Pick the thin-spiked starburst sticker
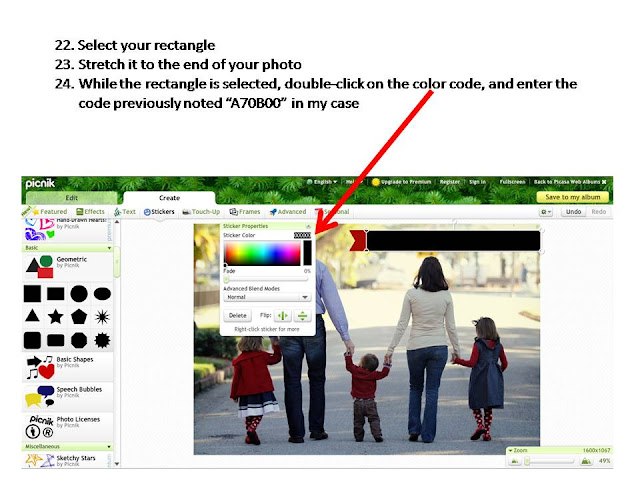Image resolution: width=640 pixels, height=480 pixels. 102,316
